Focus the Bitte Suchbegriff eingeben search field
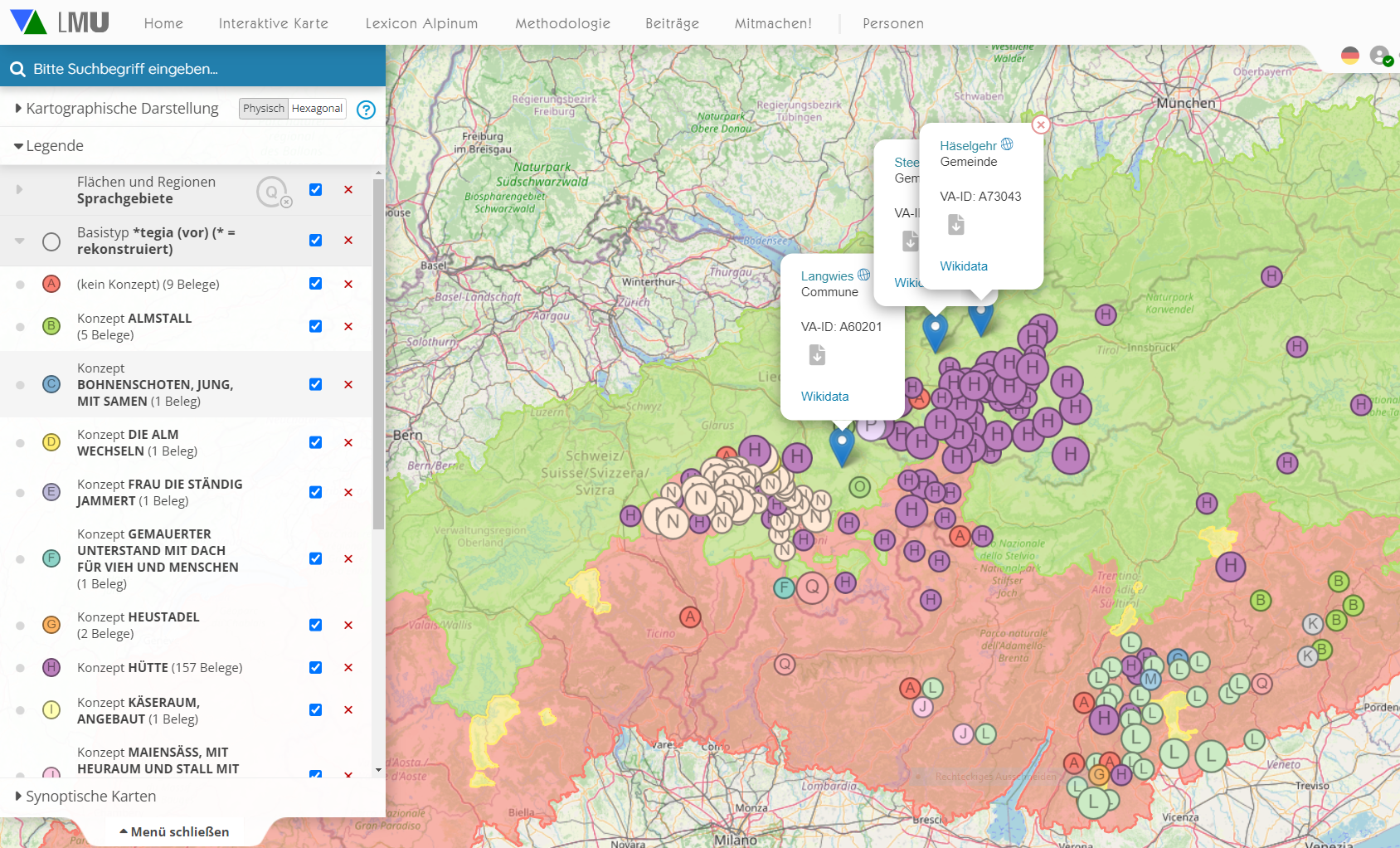 click(192, 69)
